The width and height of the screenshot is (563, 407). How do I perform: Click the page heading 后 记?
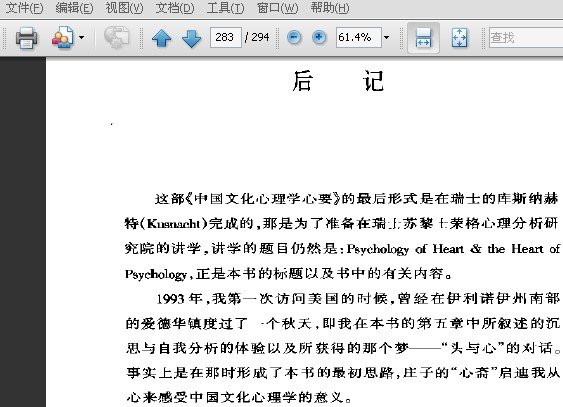(338, 81)
